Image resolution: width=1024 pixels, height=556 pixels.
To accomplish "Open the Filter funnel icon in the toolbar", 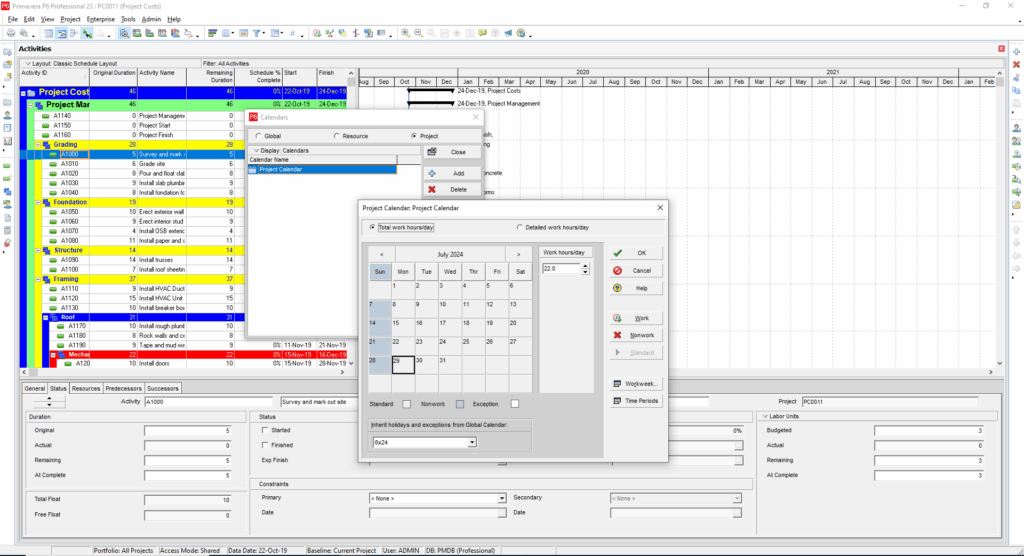I will [257, 33].
